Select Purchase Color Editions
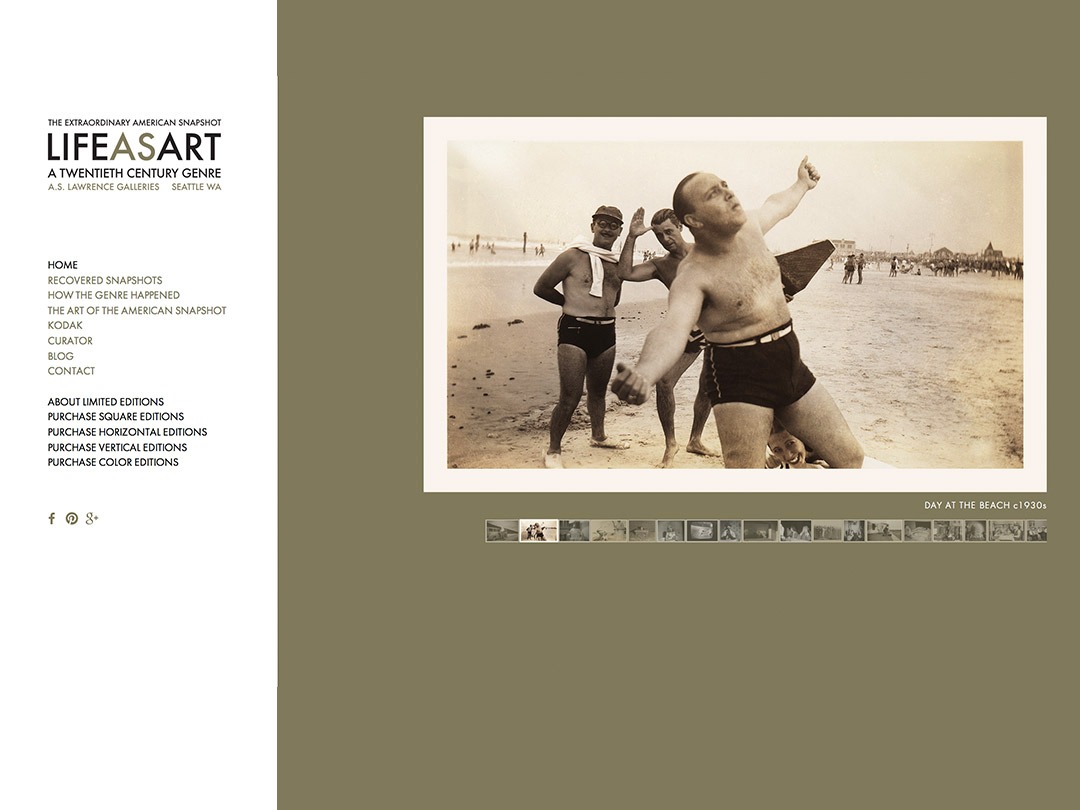The height and width of the screenshot is (810, 1080). click(x=113, y=463)
